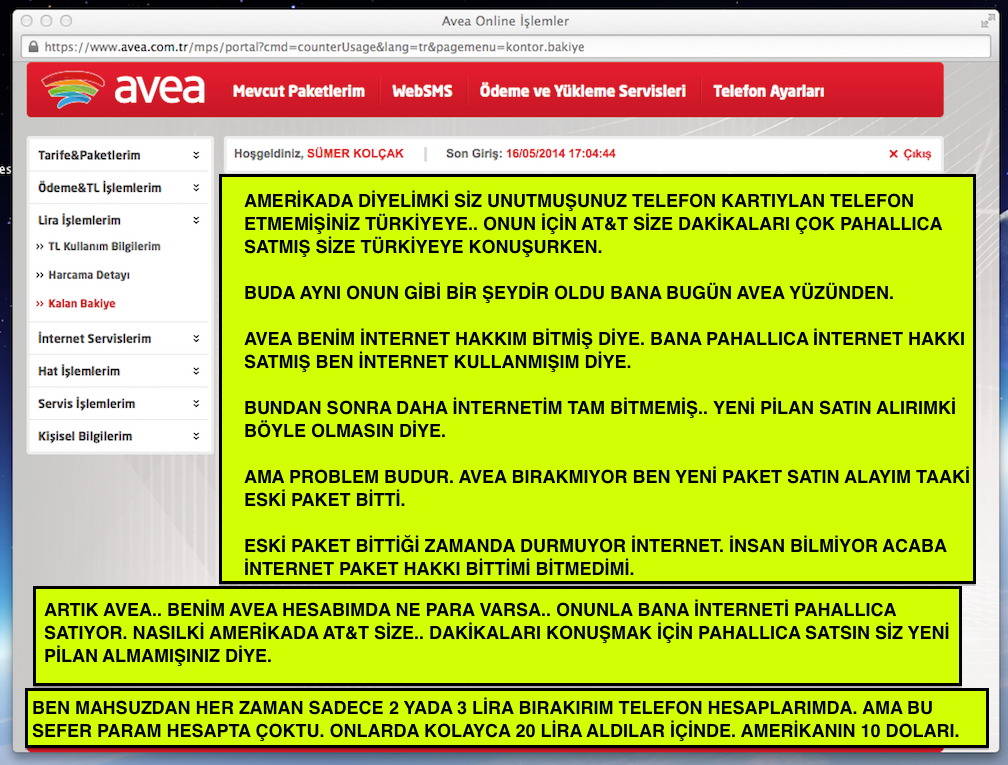Click the fullscreen arrows icon in the title bar

pyautogui.click(x=987, y=21)
